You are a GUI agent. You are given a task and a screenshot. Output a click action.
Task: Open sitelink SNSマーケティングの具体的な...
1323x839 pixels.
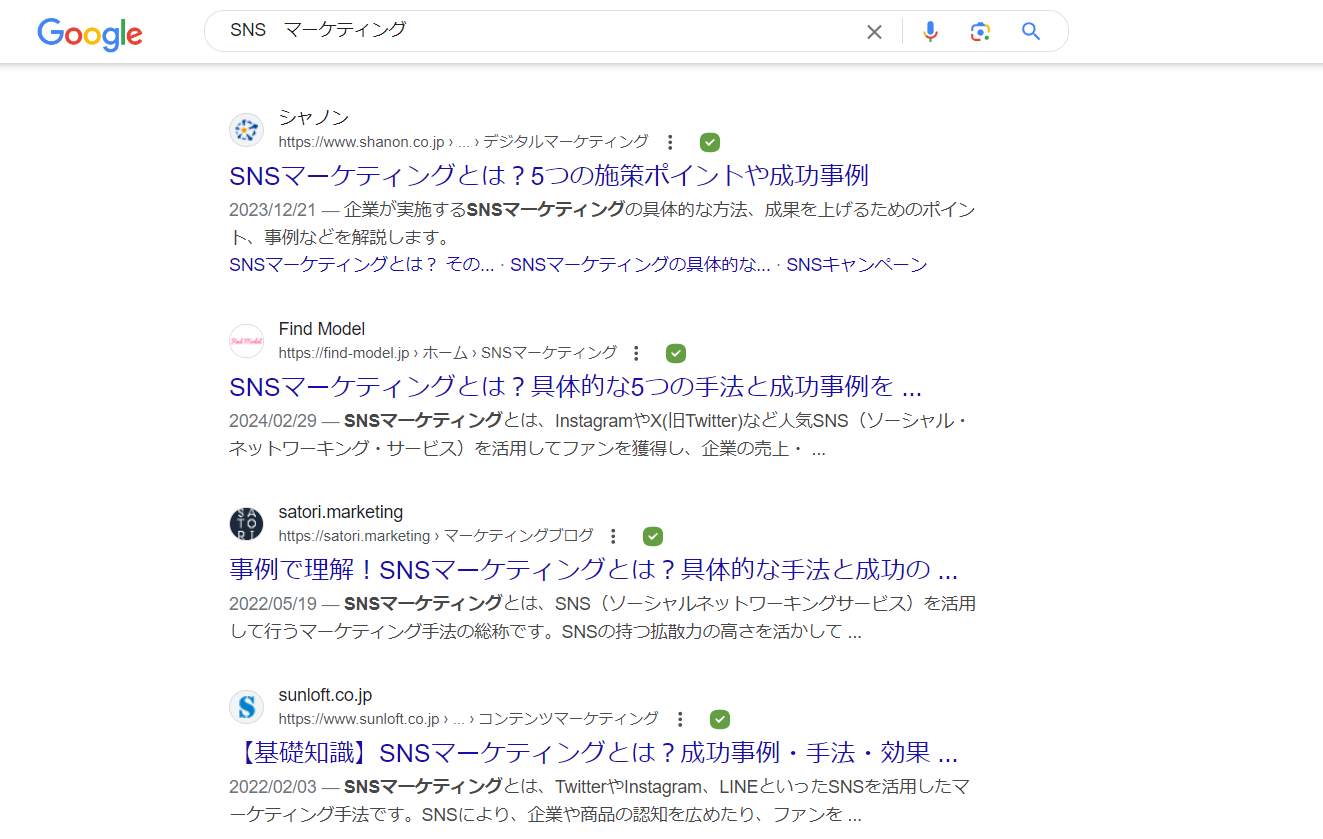click(640, 265)
